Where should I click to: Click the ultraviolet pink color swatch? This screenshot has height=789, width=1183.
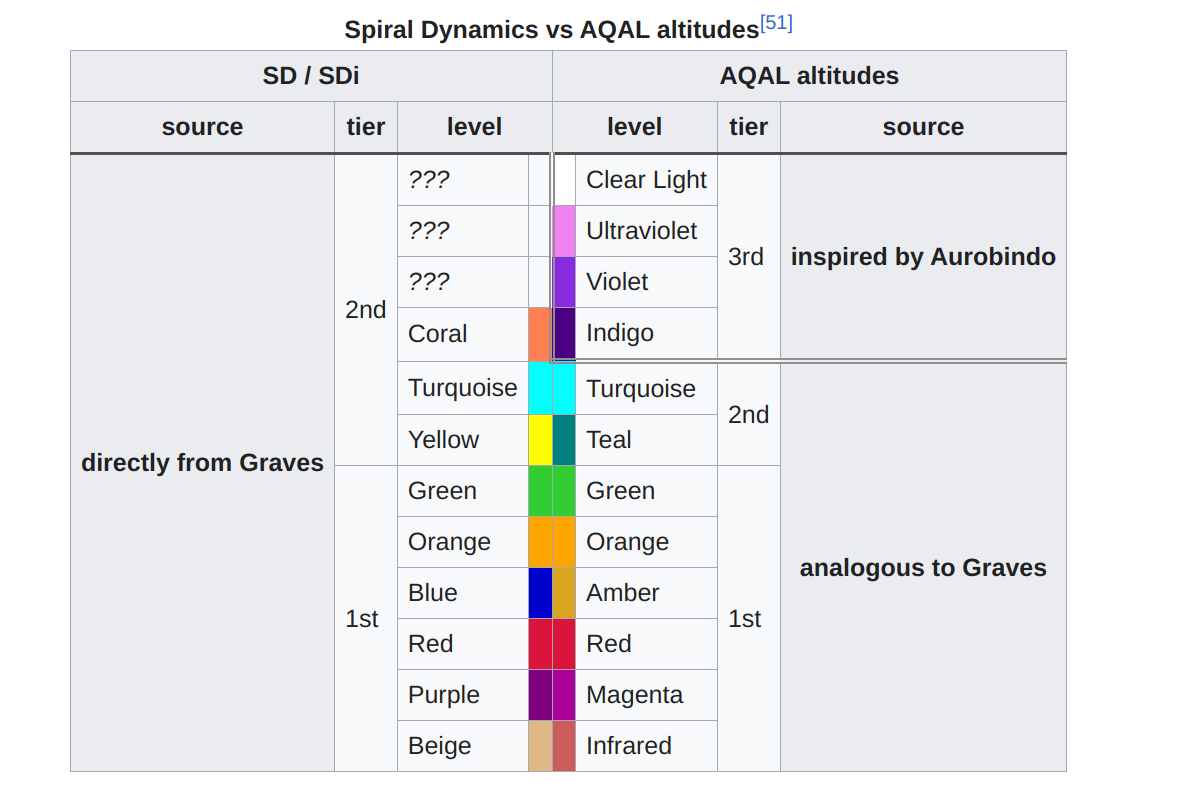(564, 231)
